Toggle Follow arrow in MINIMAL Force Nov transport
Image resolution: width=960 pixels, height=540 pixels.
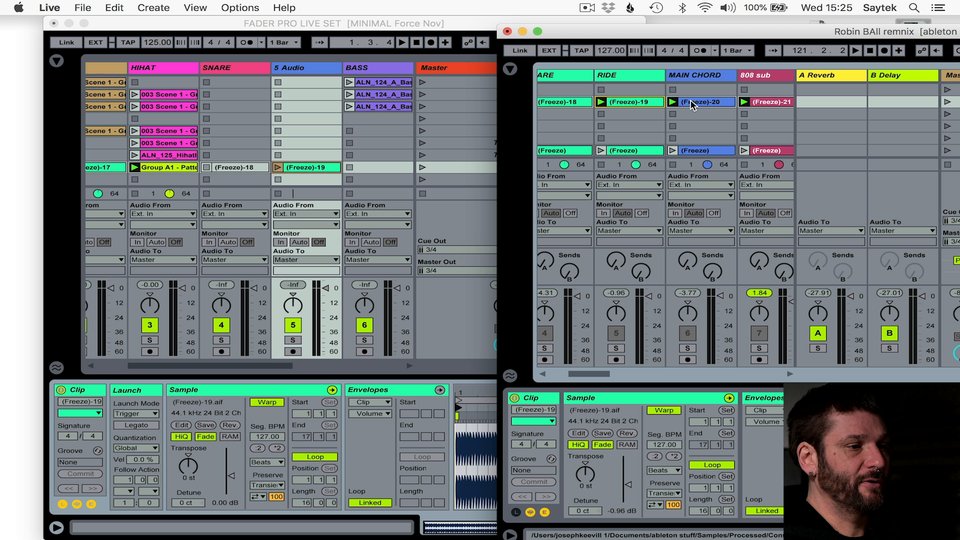319,42
